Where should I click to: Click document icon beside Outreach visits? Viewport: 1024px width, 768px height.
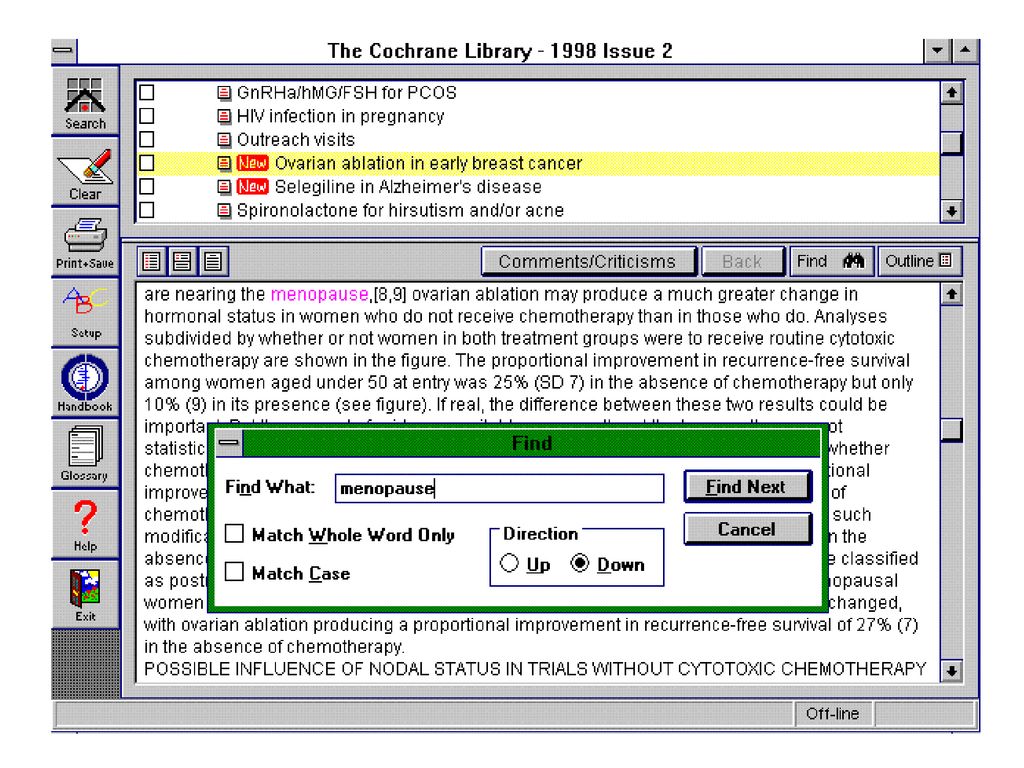(x=224, y=140)
